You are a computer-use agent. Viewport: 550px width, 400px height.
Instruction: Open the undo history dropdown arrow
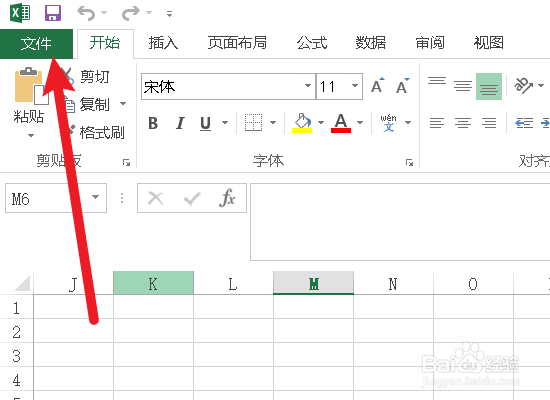pos(104,13)
